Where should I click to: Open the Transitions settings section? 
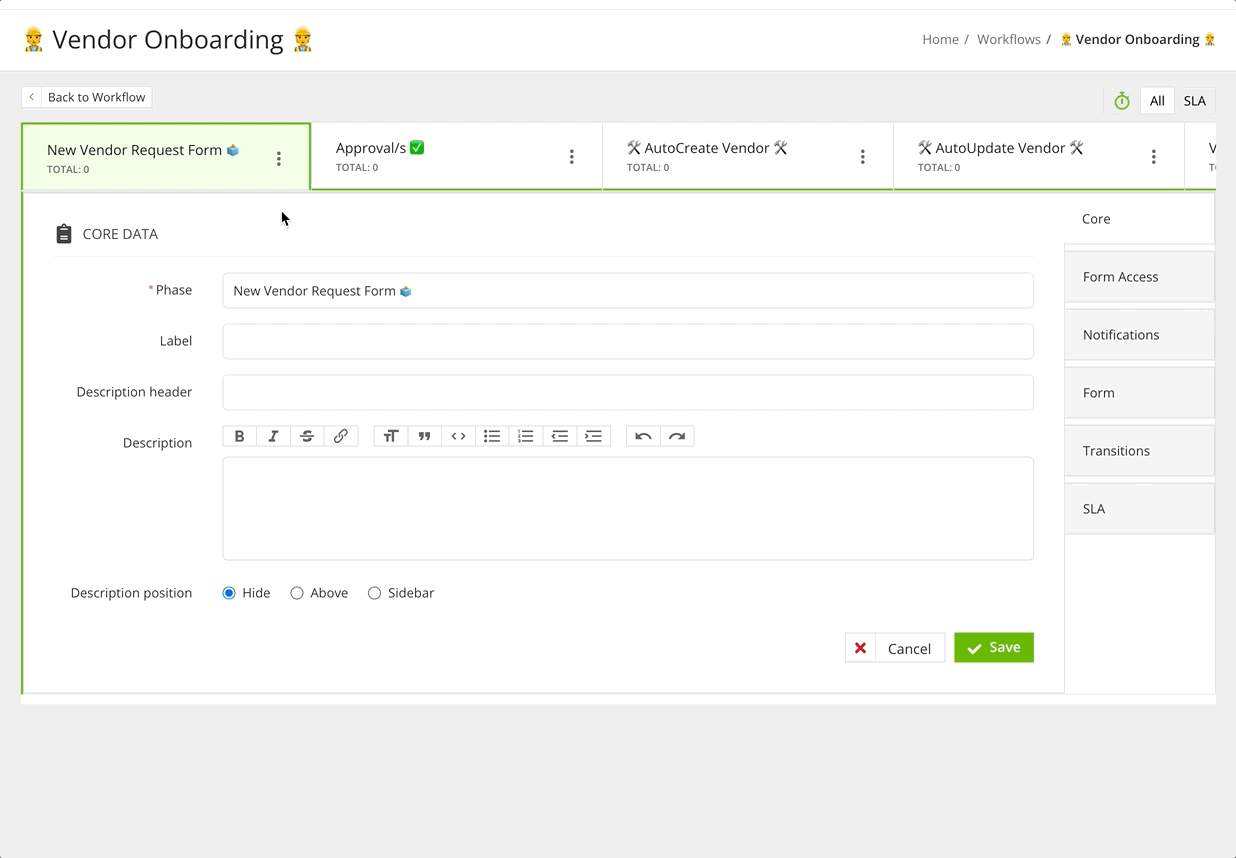tap(1116, 450)
